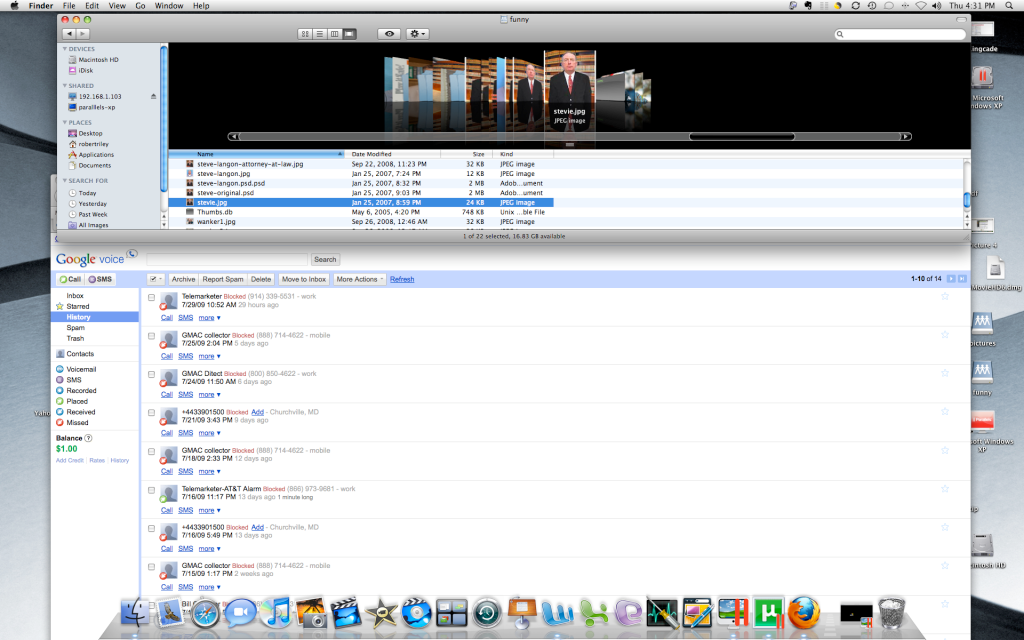This screenshot has width=1024, height=640.
Task: Click the Finder back arrow button
Action: click(x=69, y=34)
